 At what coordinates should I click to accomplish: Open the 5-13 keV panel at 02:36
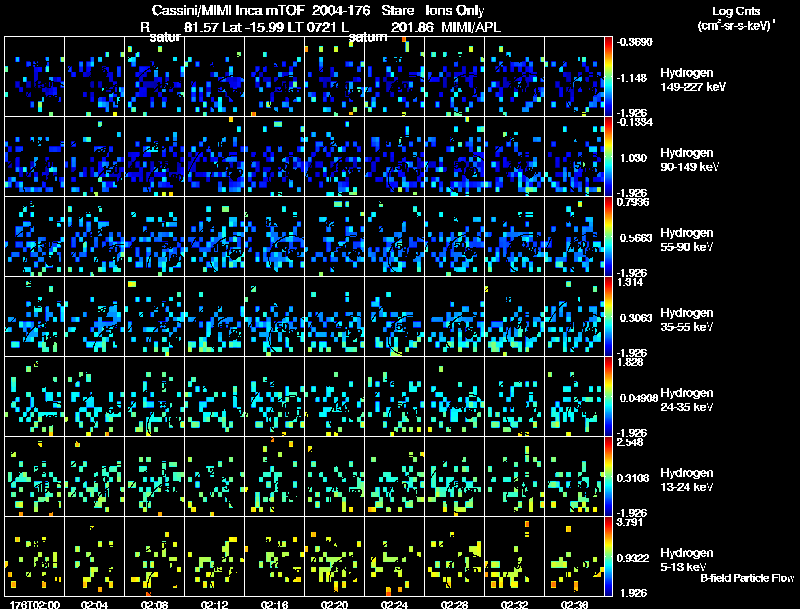[574, 557]
